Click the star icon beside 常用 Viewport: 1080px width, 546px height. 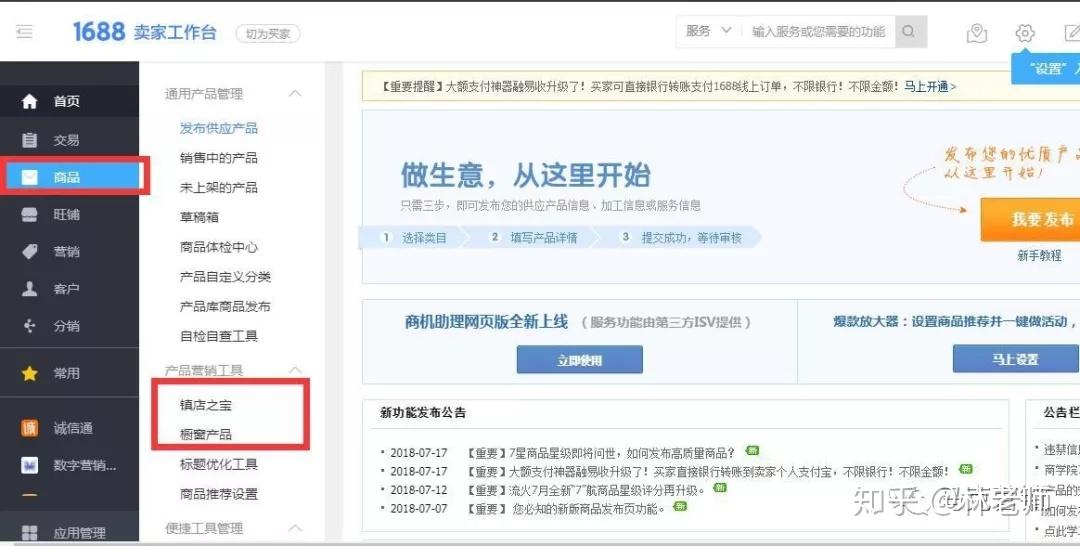(x=30, y=373)
